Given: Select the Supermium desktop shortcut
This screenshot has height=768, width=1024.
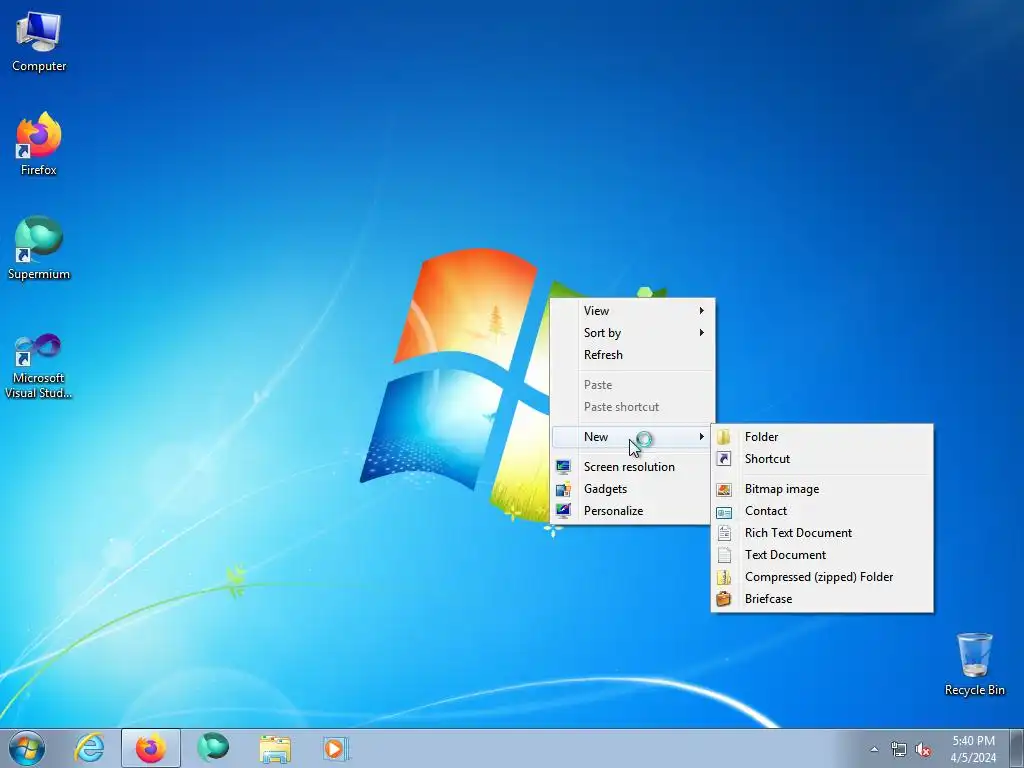Looking at the screenshot, I should pyautogui.click(x=39, y=248).
